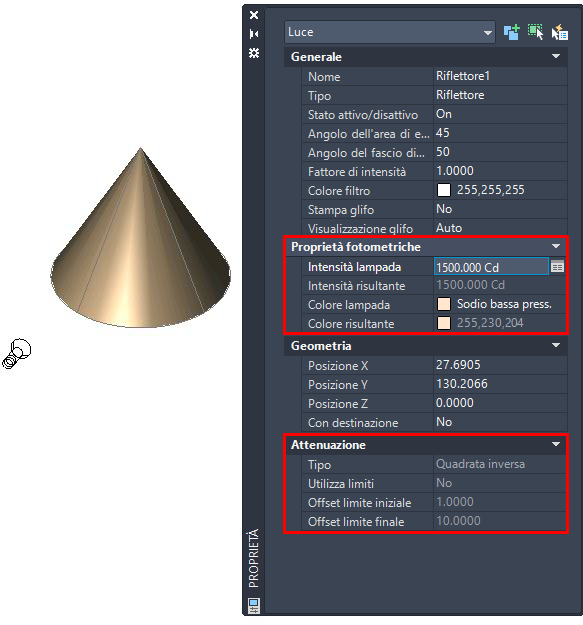Open the Luce object type dropdown
Screen dimensions: 583x625
click(x=390, y=32)
